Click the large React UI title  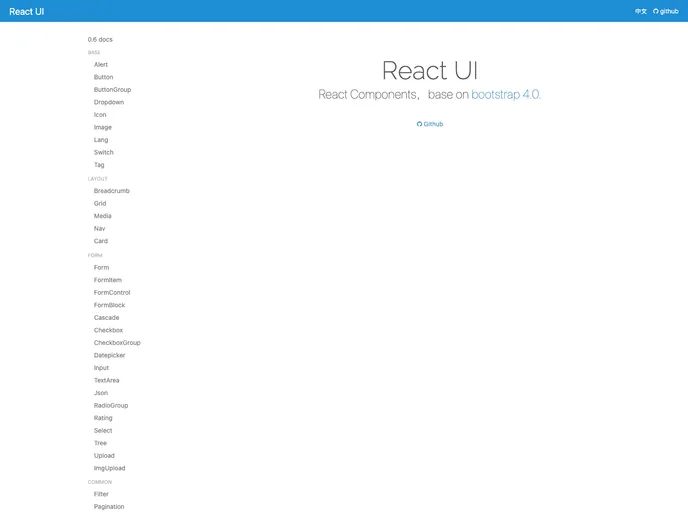430,70
